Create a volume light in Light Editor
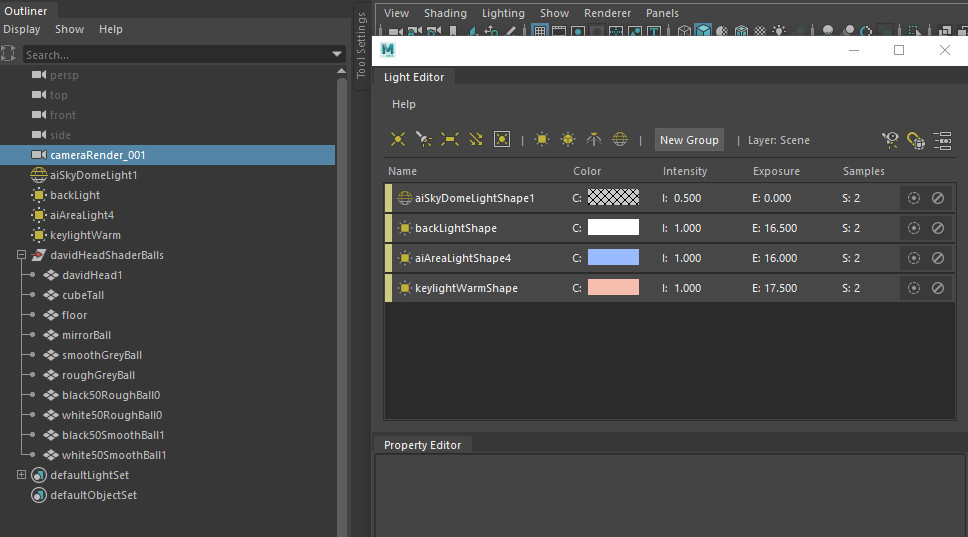The height and width of the screenshot is (537, 968). pyautogui.click(x=502, y=139)
